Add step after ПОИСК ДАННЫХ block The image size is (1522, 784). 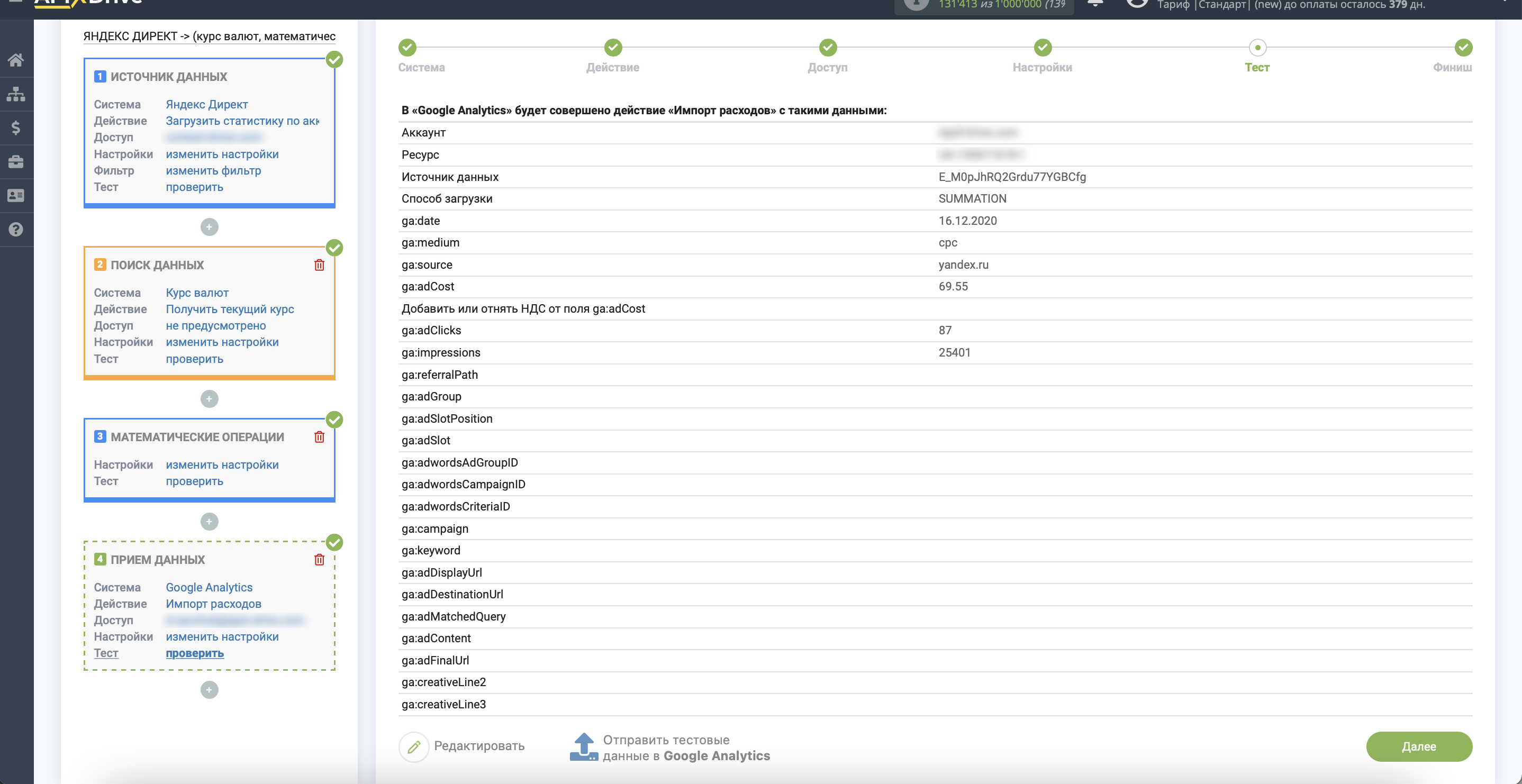[209, 399]
